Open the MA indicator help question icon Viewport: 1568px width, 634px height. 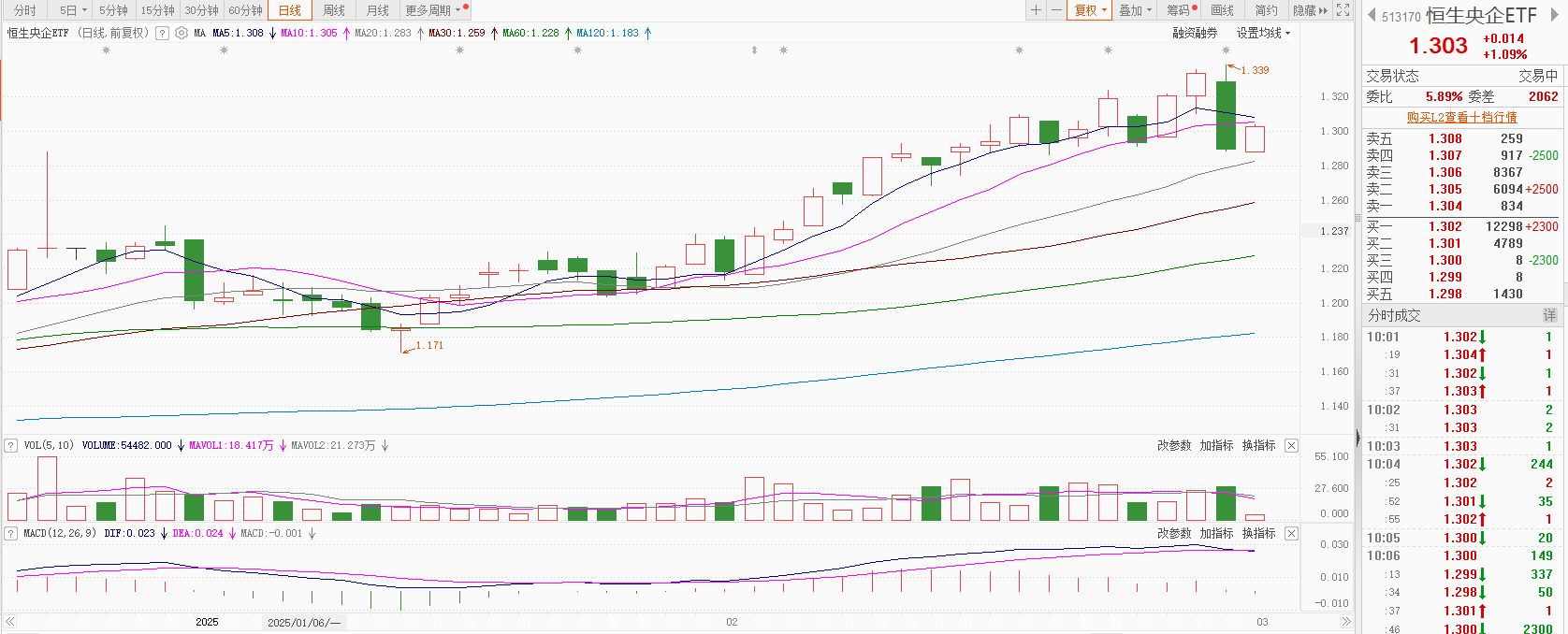click(x=162, y=33)
